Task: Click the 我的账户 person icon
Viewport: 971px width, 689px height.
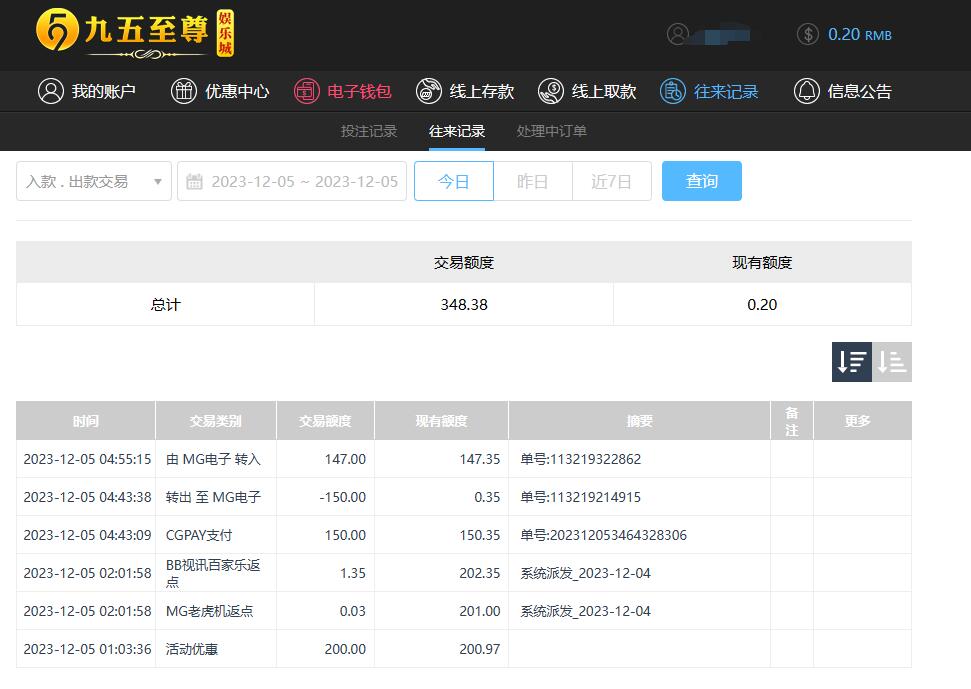Action: pos(51,91)
